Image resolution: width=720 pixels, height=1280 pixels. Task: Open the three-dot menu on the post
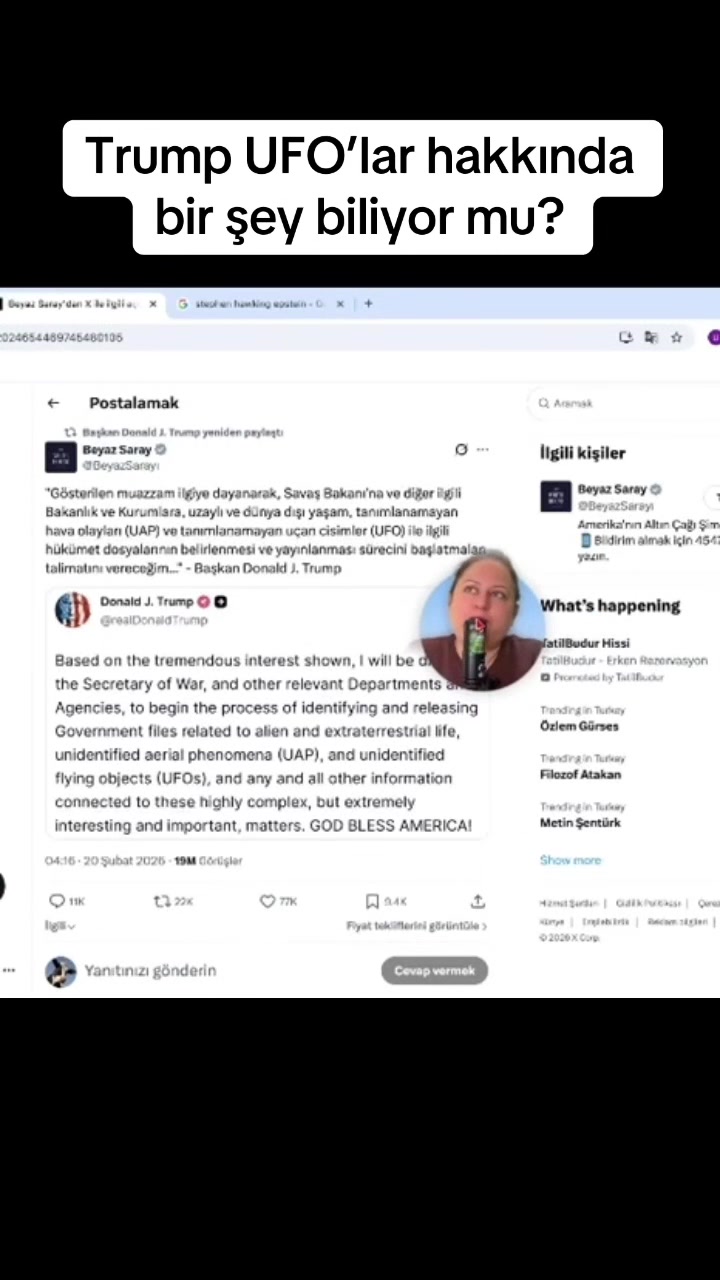pos(483,450)
